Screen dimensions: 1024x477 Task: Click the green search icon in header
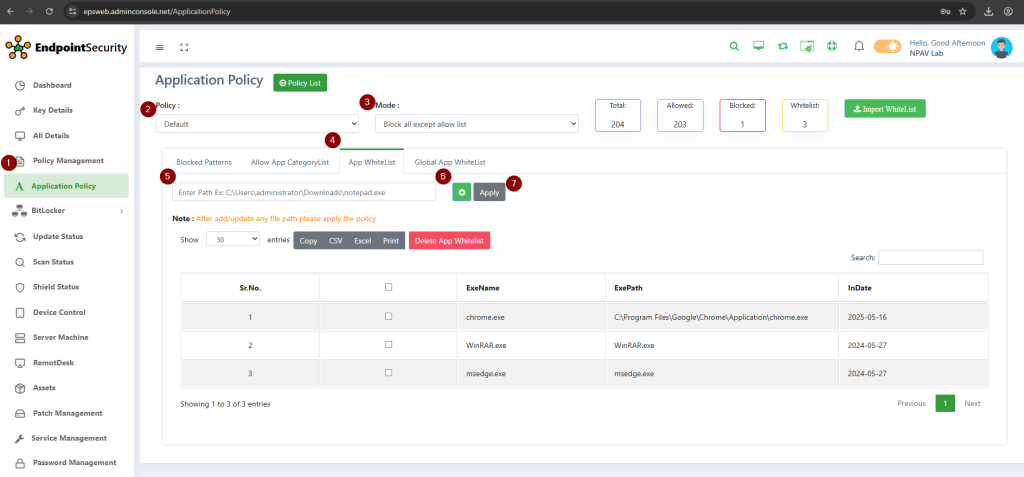(734, 46)
